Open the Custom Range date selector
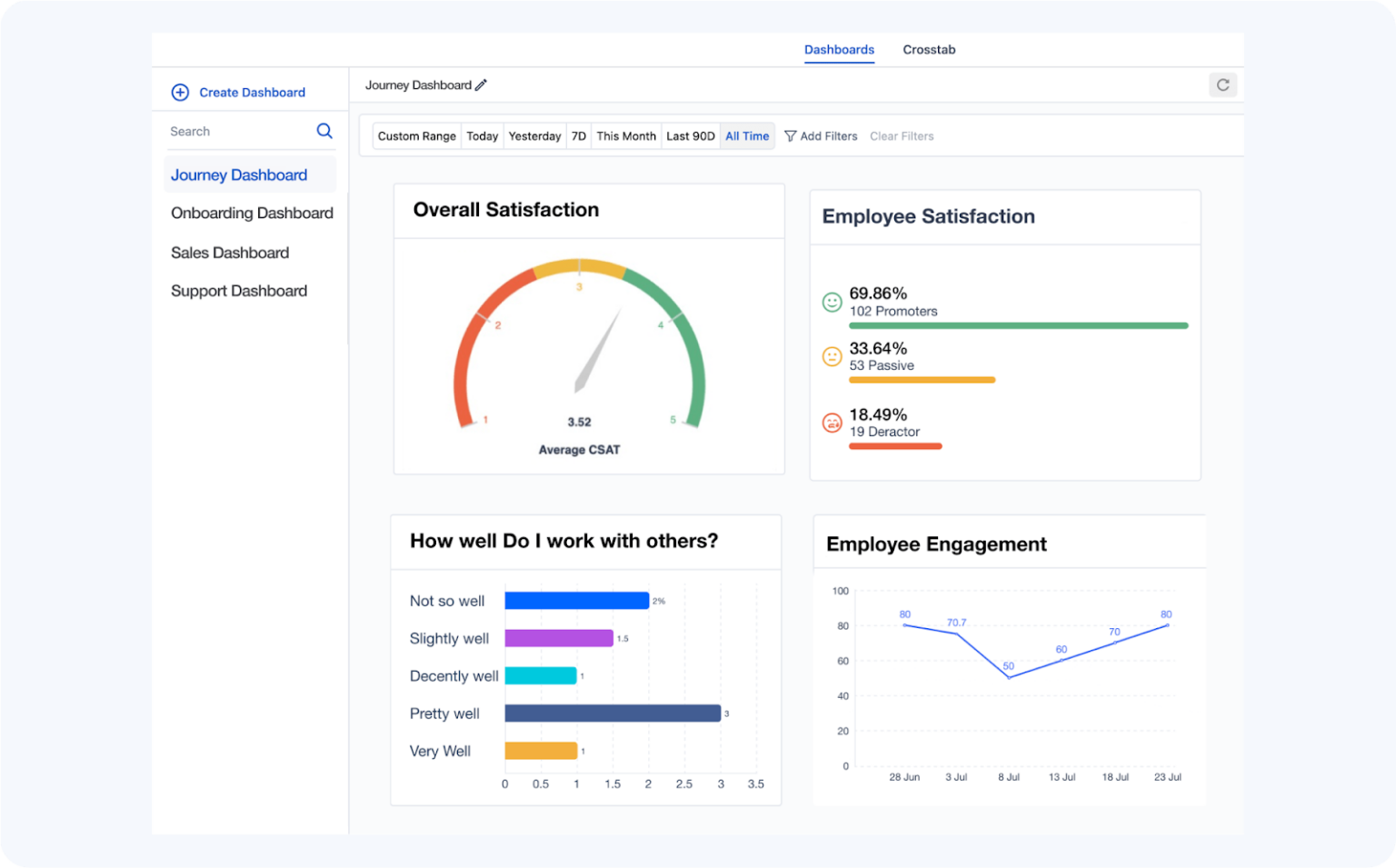The image size is (1396, 868). (416, 135)
